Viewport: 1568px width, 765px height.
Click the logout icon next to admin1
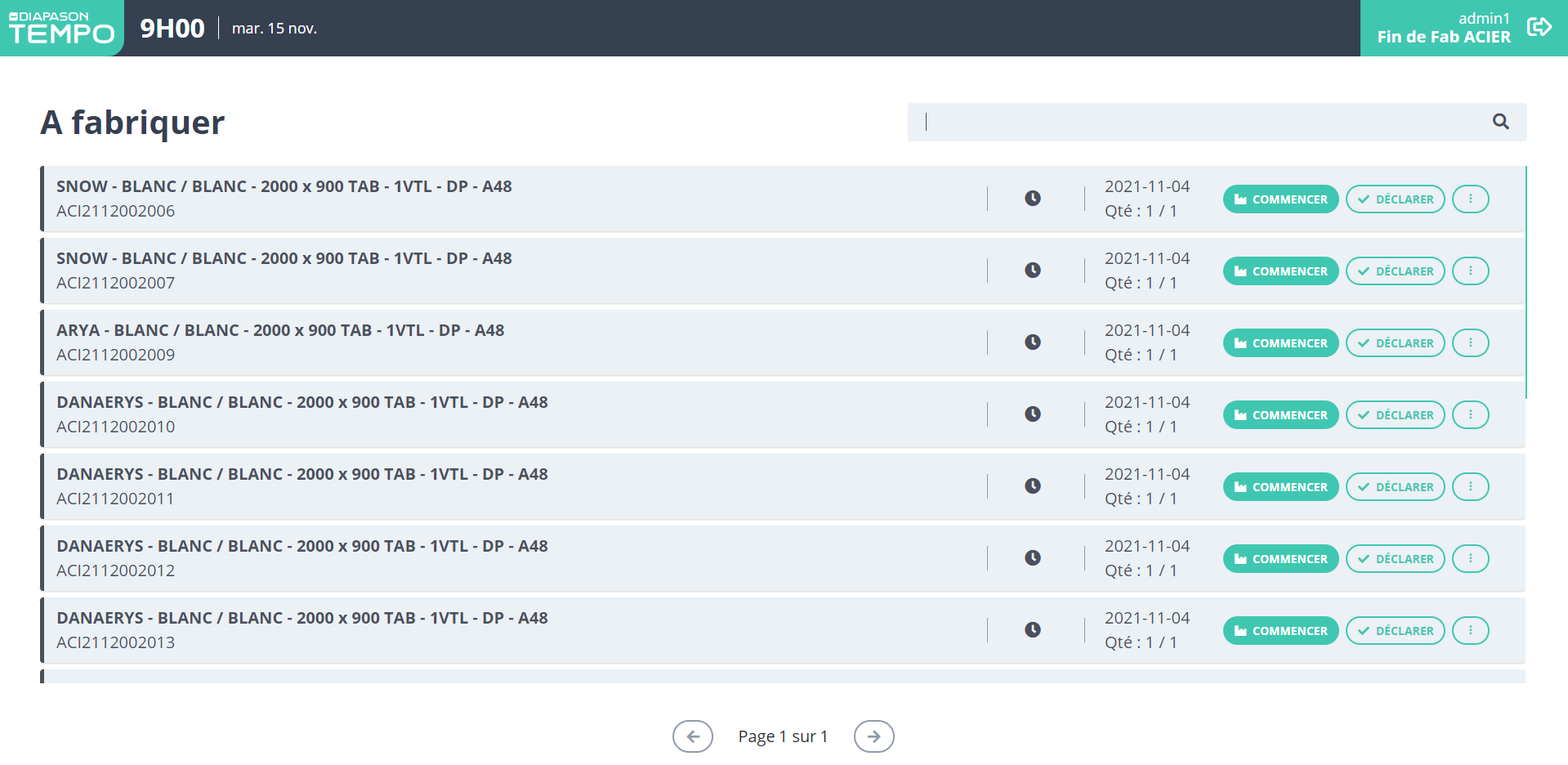point(1539,27)
